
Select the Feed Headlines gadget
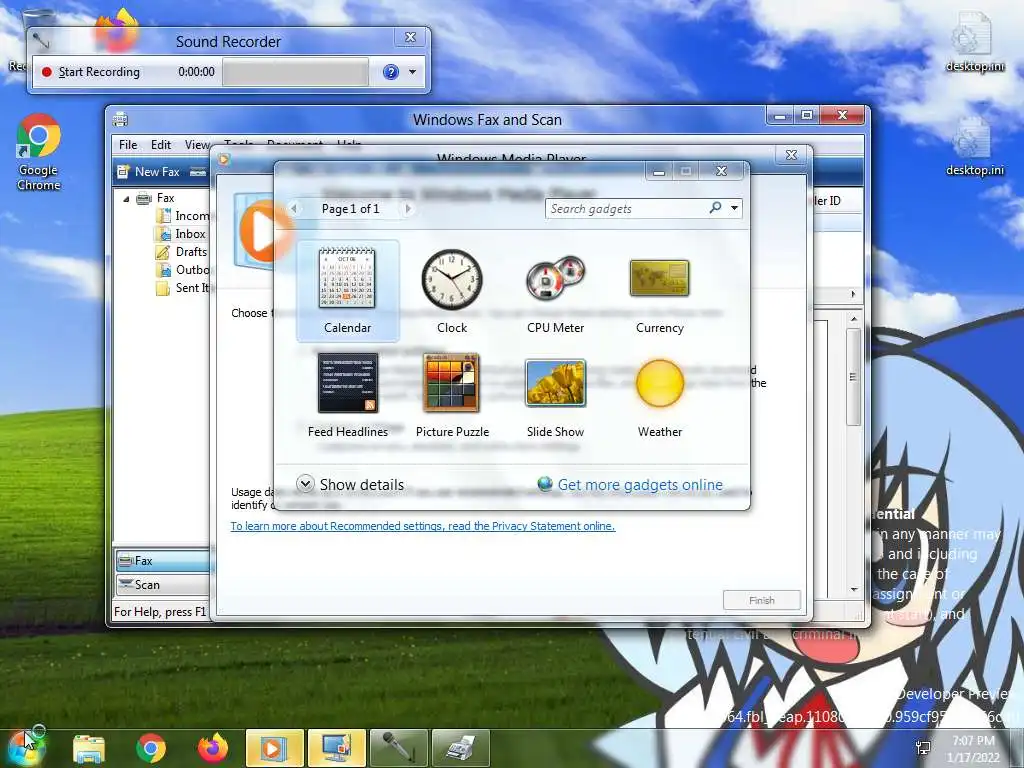347,395
